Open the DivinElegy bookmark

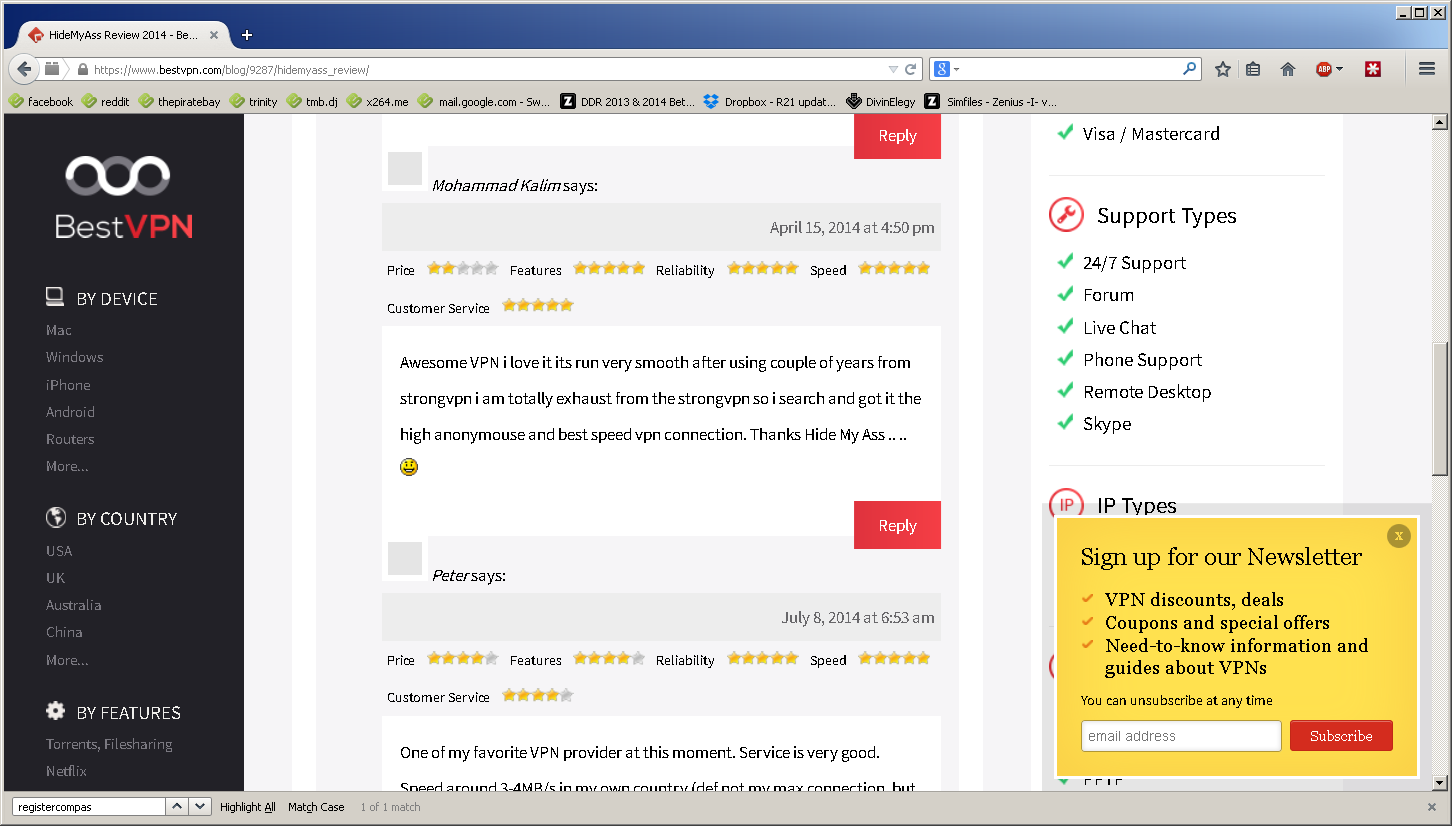pyautogui.click(x=881, y=101)
